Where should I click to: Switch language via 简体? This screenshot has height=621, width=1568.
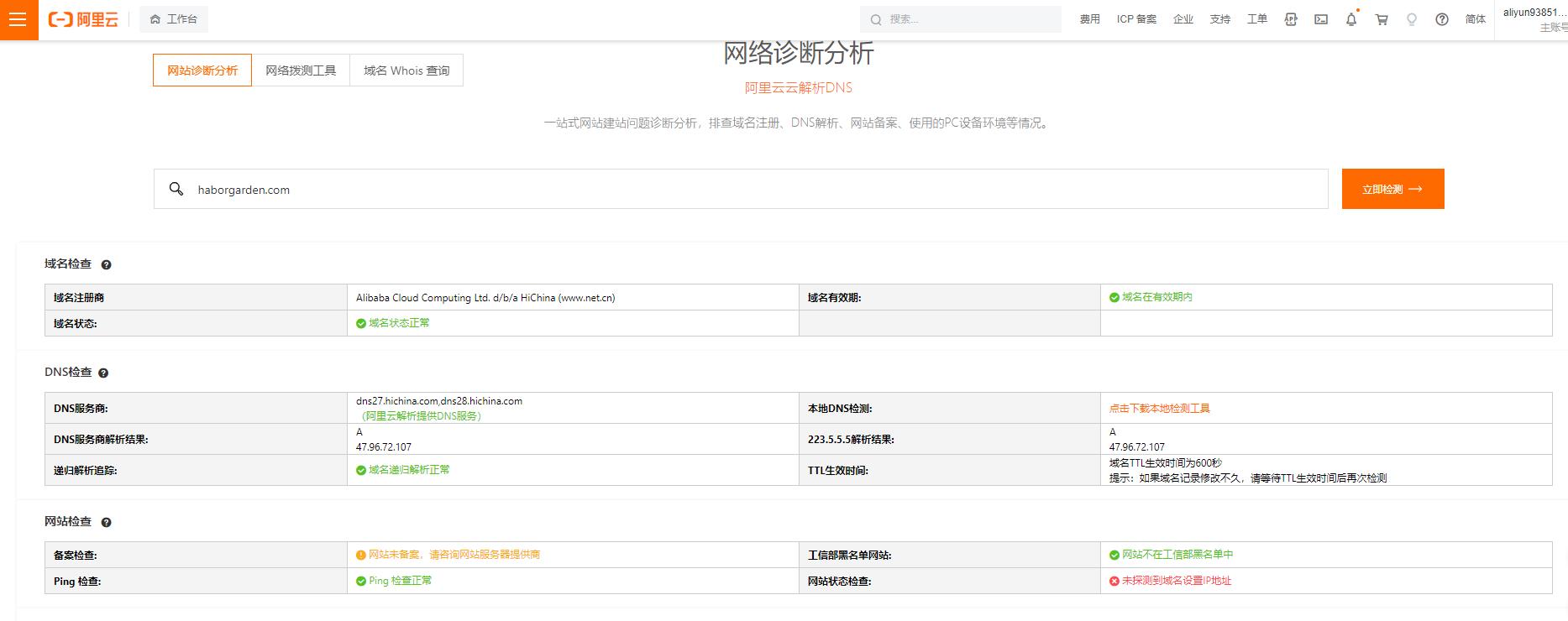pyautogui.click(x=1476, y=19)
